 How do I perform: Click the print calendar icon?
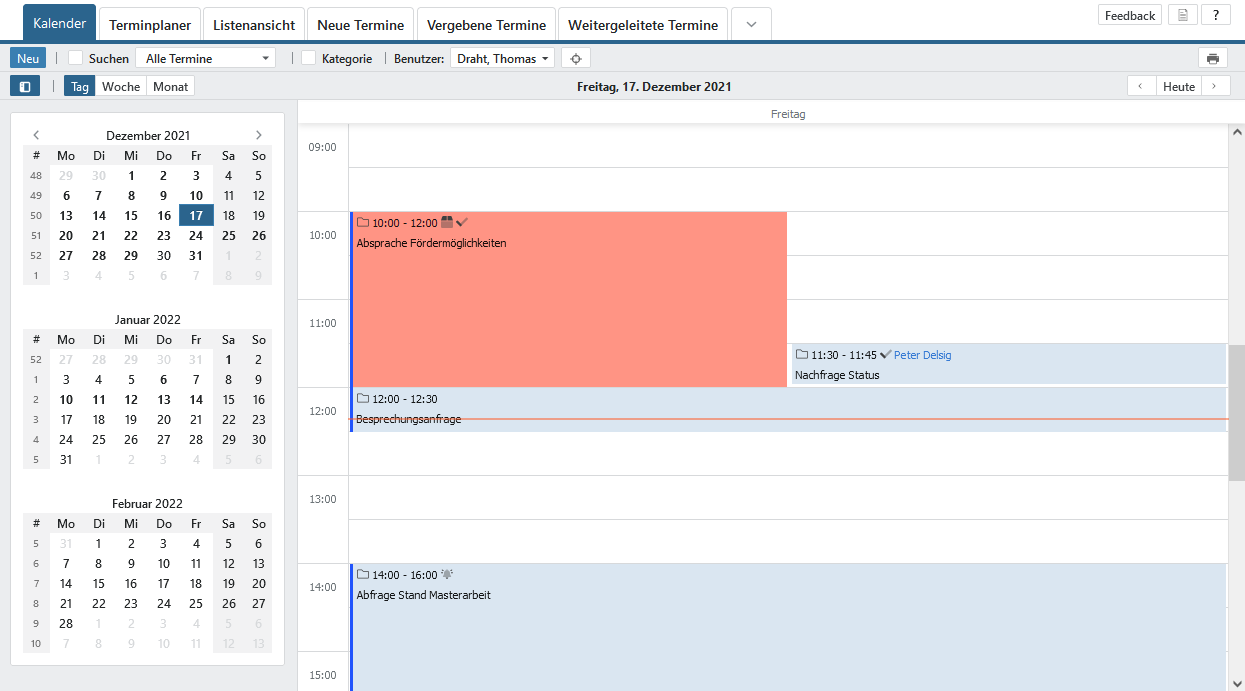[x=1212, y=58]
